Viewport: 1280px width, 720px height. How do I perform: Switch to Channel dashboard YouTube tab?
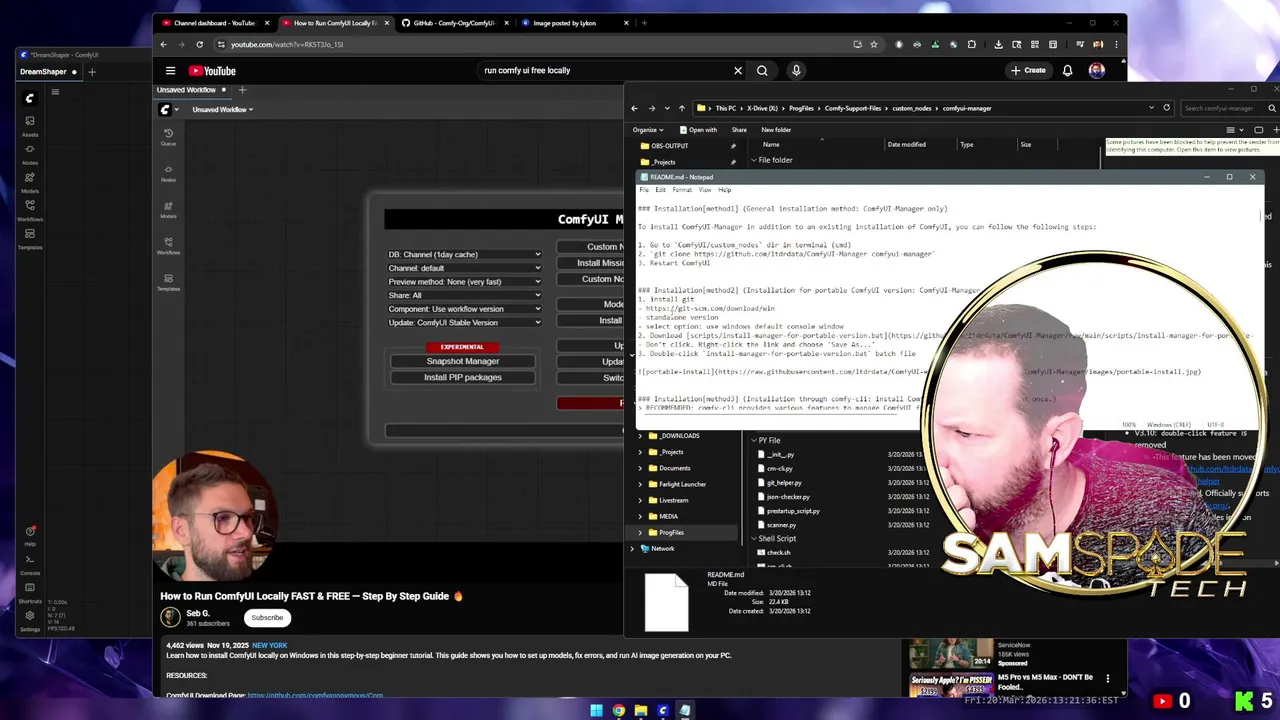click(x=214, y=23)
